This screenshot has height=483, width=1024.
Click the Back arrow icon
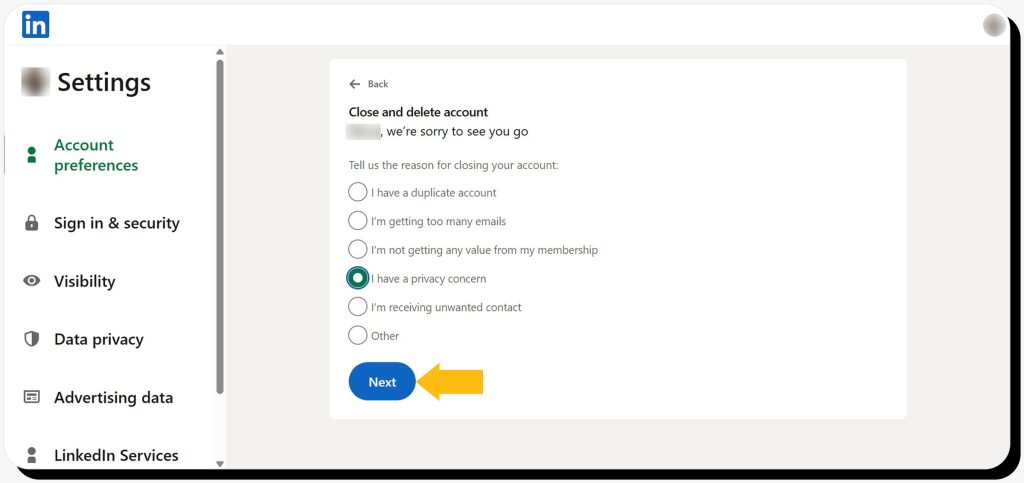click(x=354, y=84)
